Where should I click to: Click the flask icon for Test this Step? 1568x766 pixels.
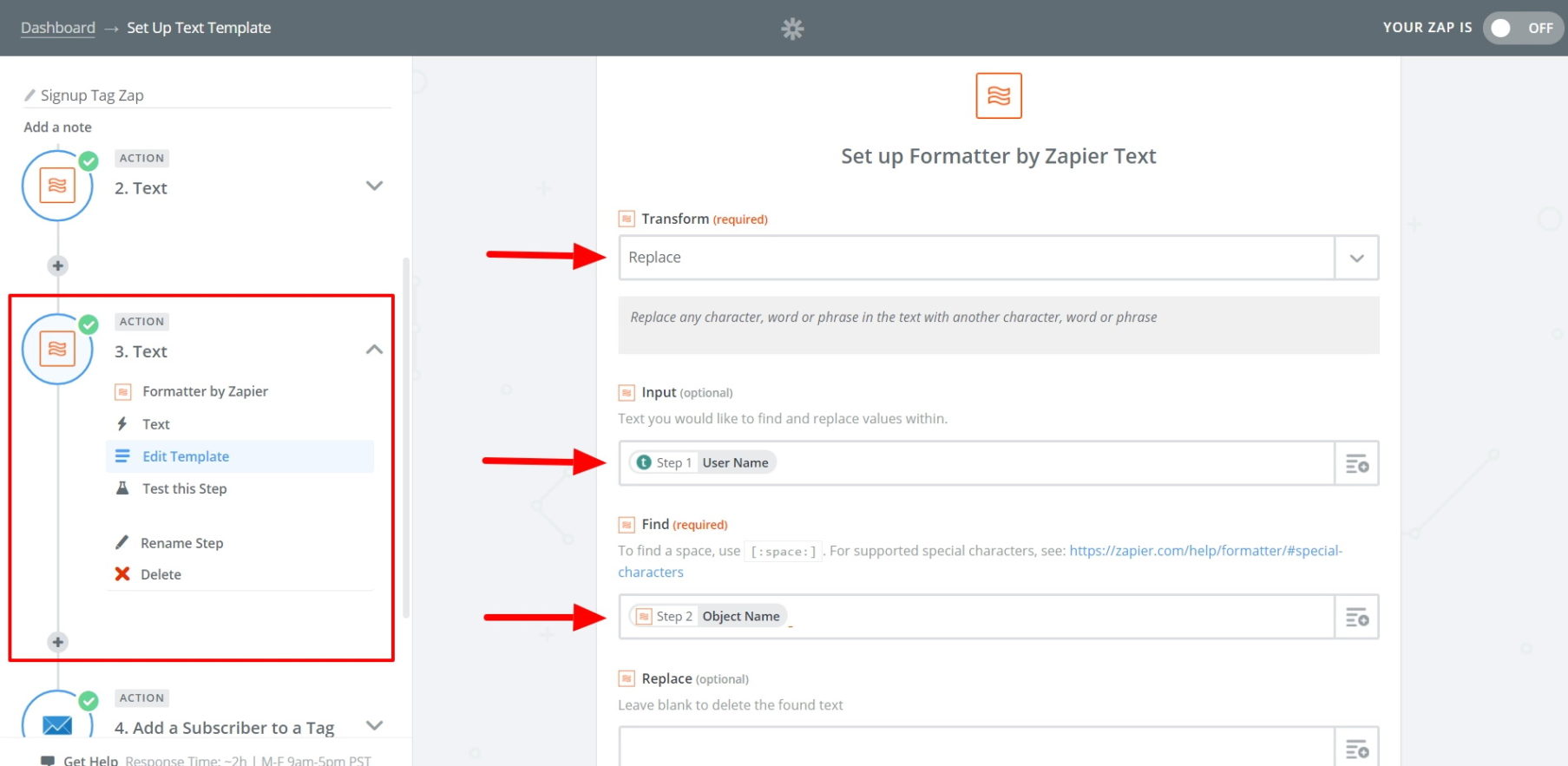coord(122,488)
